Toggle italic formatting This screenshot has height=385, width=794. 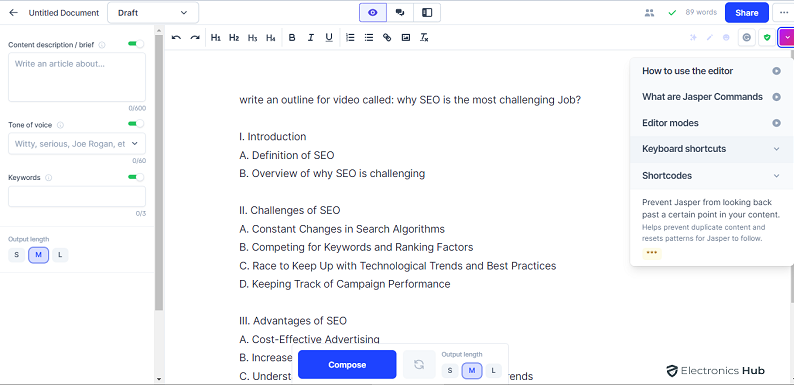coord(310,37)
